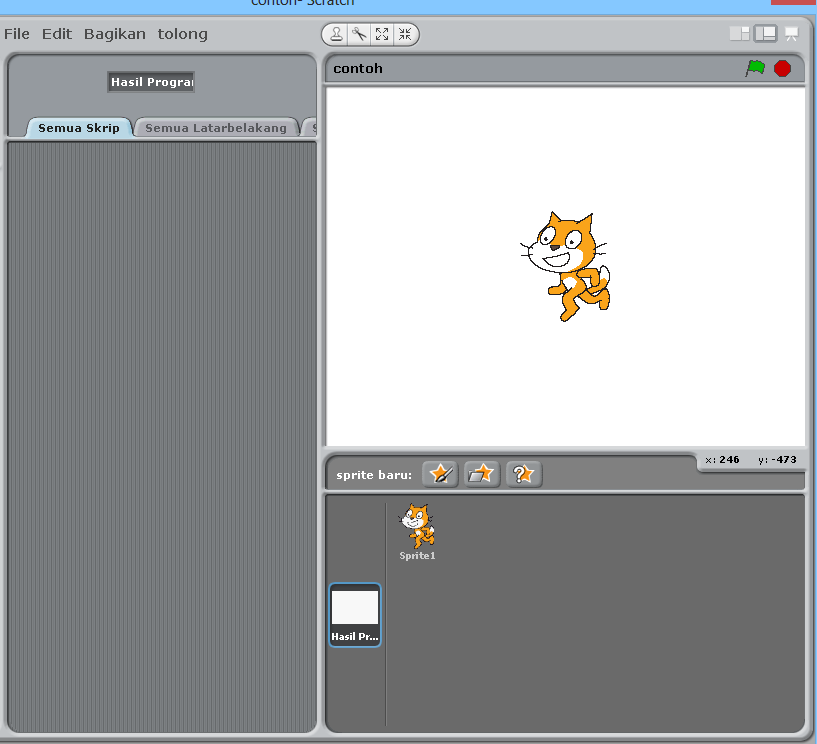Screen dimensions: 817x744
Task: Get a surprise sprite
Action: tap(524, 474)
